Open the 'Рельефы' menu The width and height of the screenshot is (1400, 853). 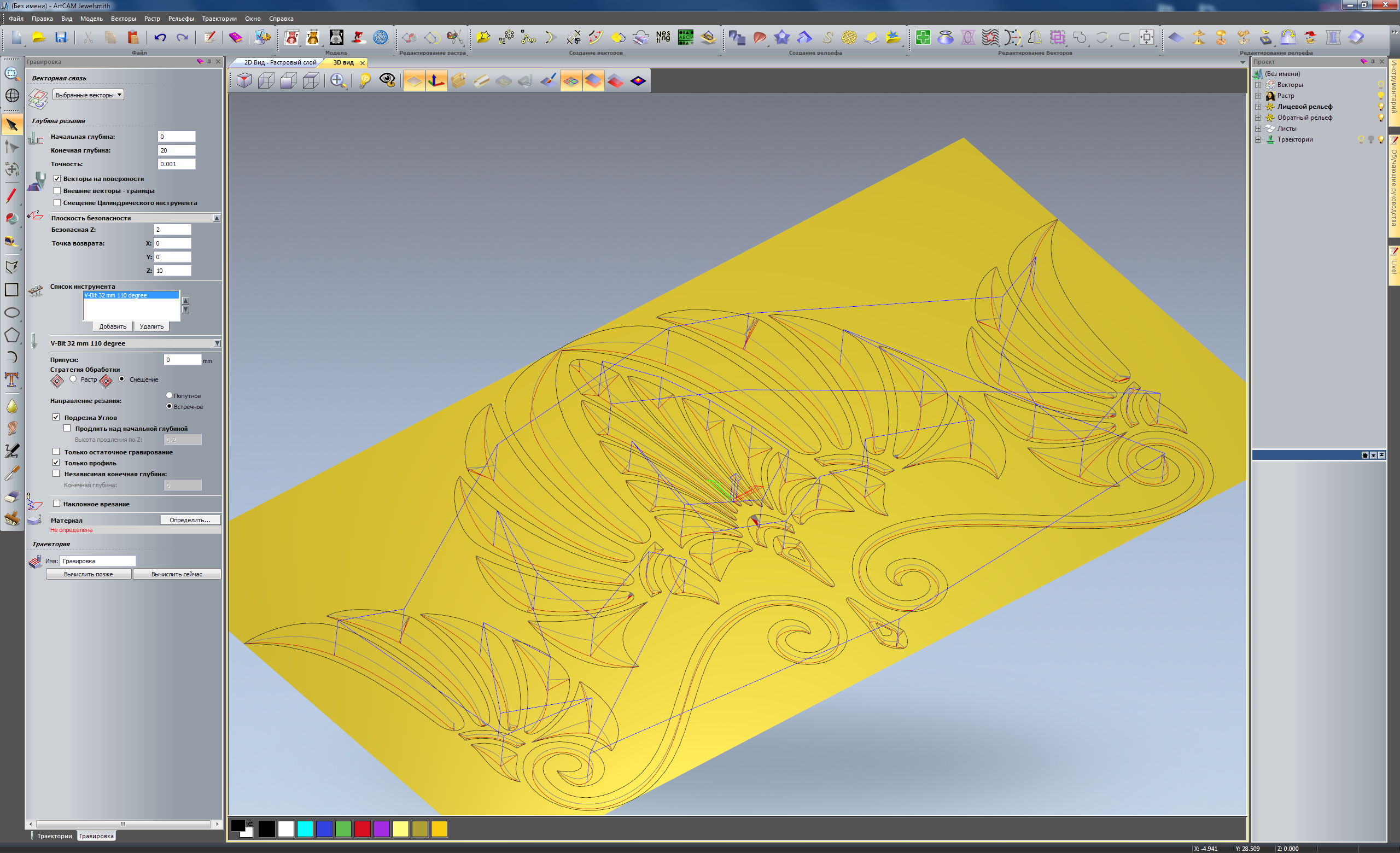[180, 19]
